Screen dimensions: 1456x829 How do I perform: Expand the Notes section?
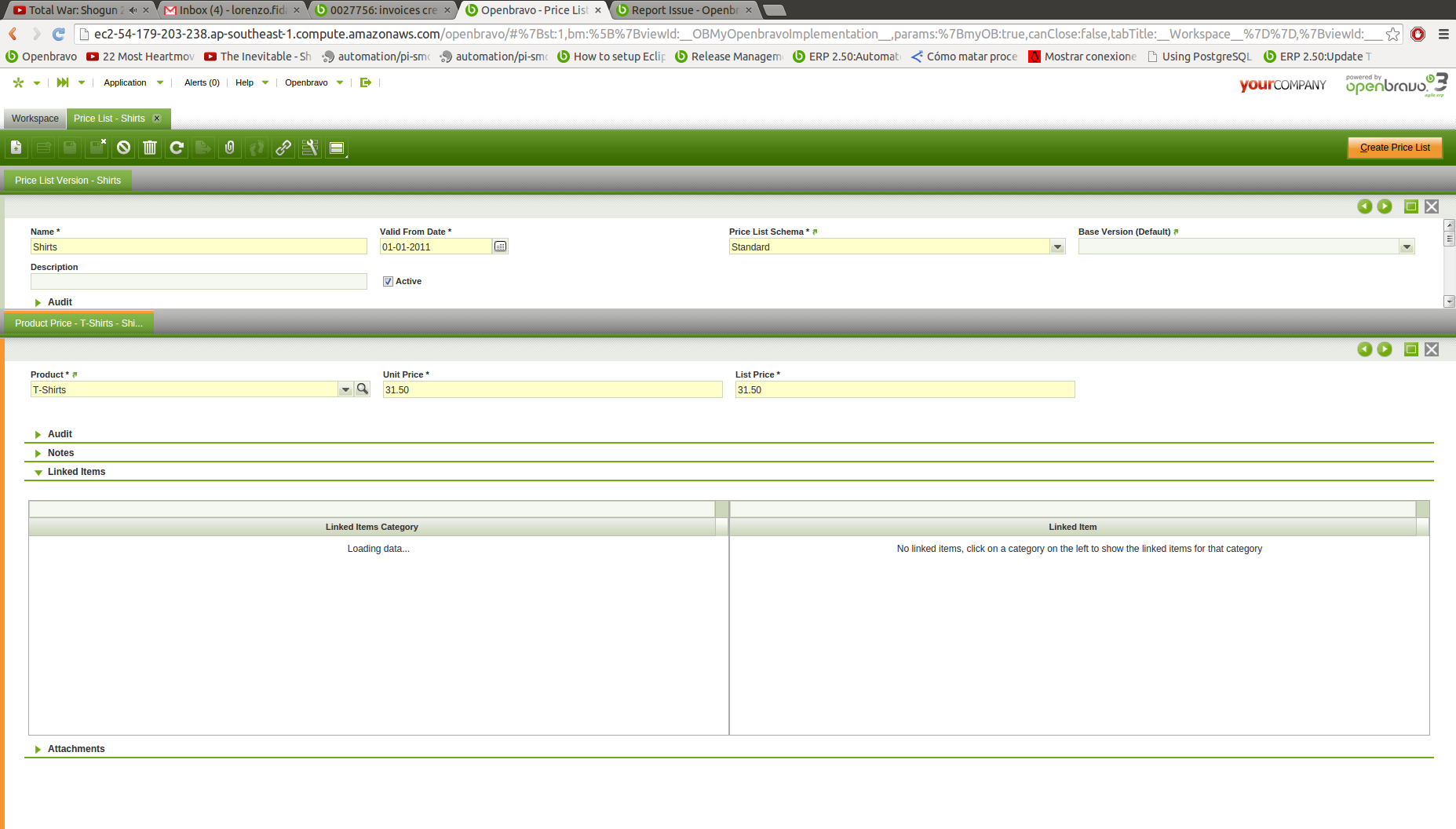(60, 453)
